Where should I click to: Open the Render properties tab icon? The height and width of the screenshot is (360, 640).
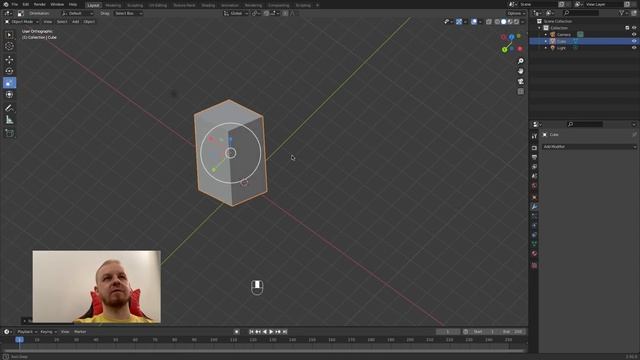pyautogui.click(x=534, y=148)
